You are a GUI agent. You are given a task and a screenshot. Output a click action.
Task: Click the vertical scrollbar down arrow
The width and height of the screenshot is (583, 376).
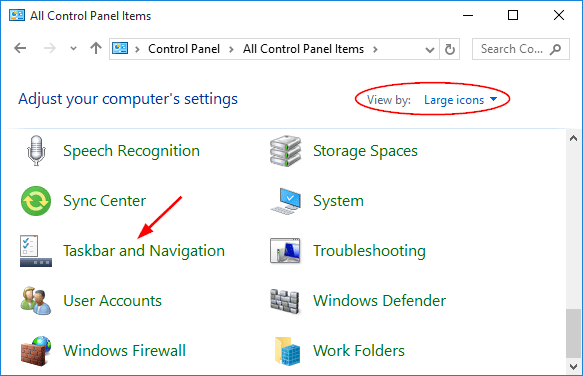tap(573, 367)
